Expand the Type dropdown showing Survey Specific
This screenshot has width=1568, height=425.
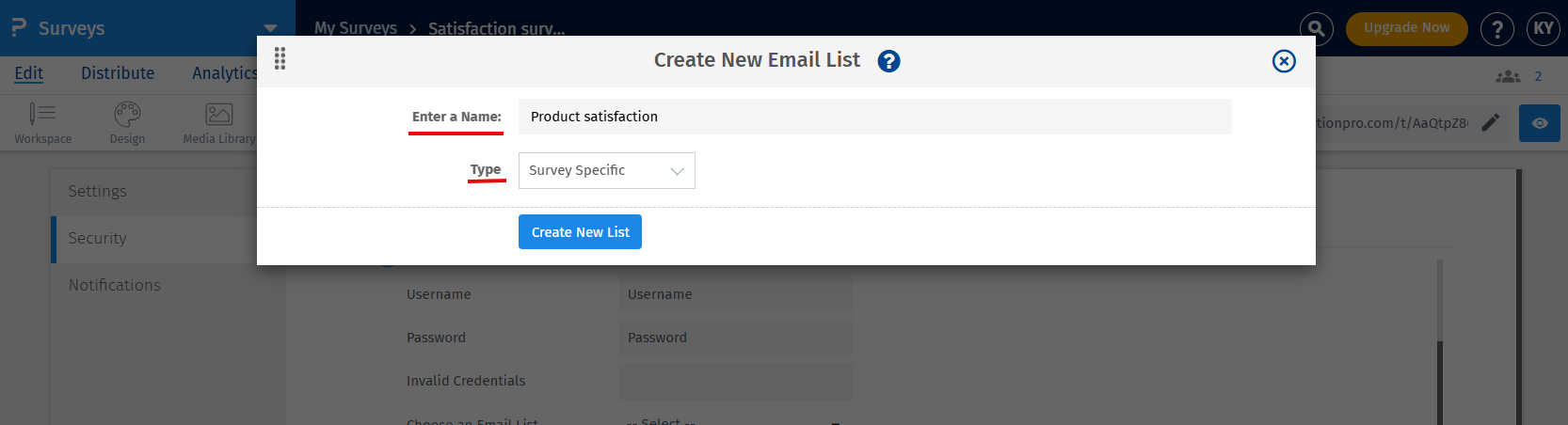(x=606, y=170)
